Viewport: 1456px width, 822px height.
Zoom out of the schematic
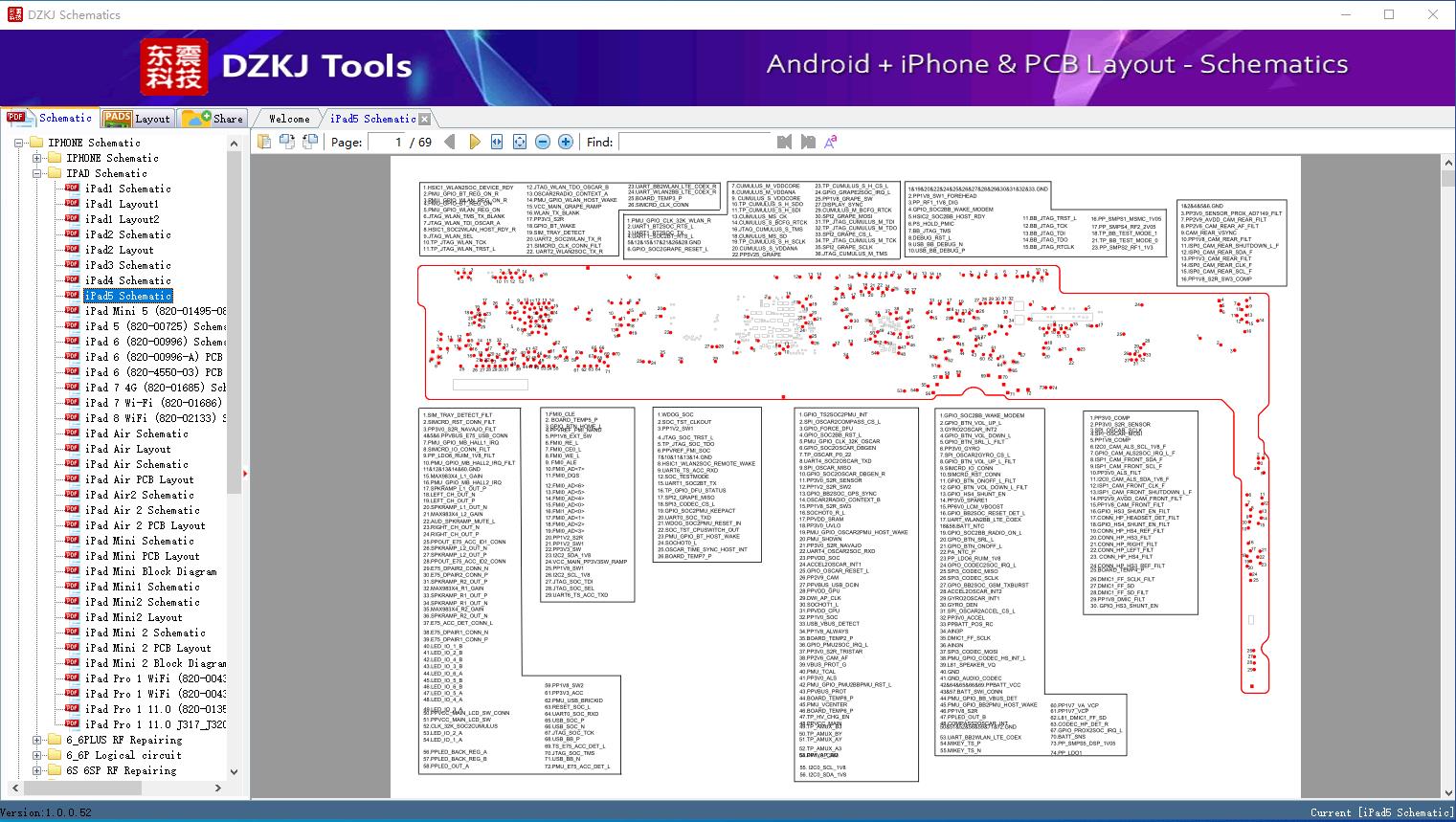(x=543, y=142)
